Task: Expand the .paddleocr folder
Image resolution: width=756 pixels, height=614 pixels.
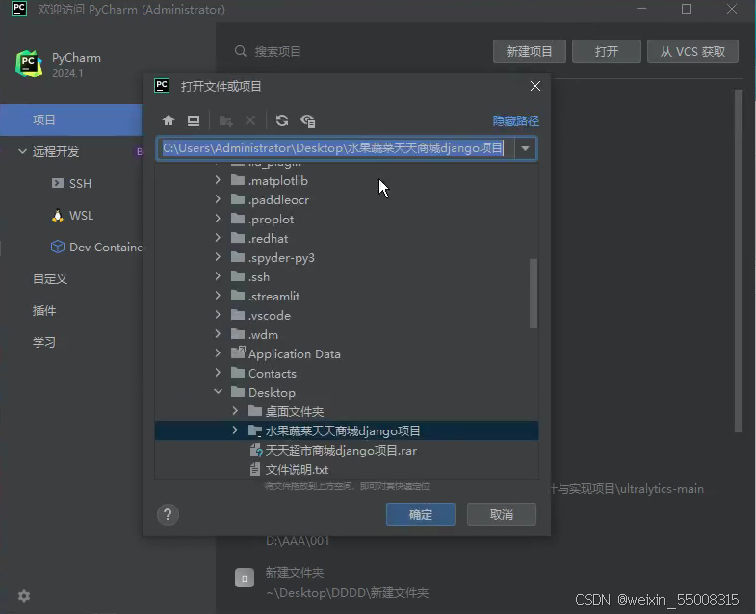Action: (218, 199)
